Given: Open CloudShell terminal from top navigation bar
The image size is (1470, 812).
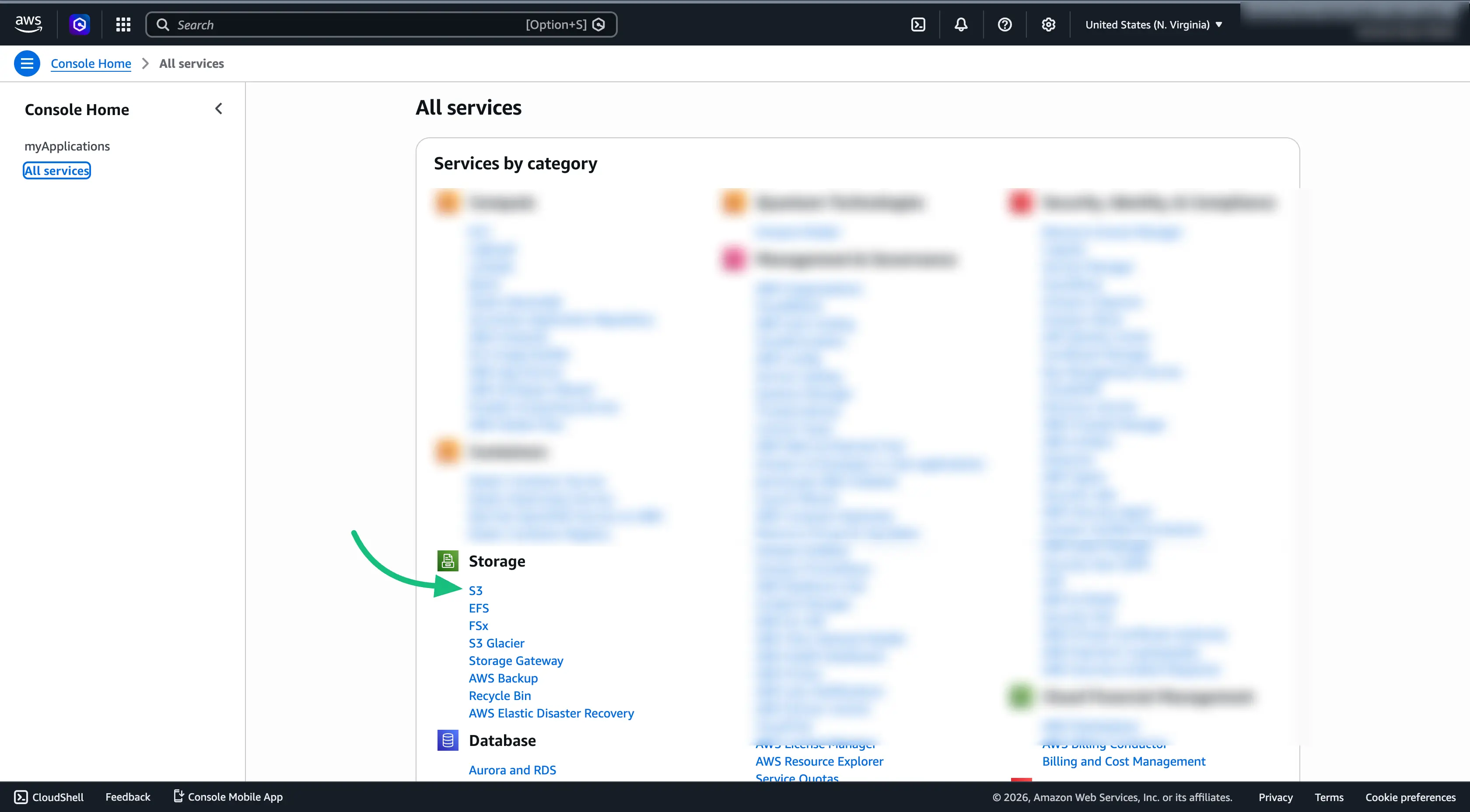Looking at the screenshot, I should pos(918,24).
